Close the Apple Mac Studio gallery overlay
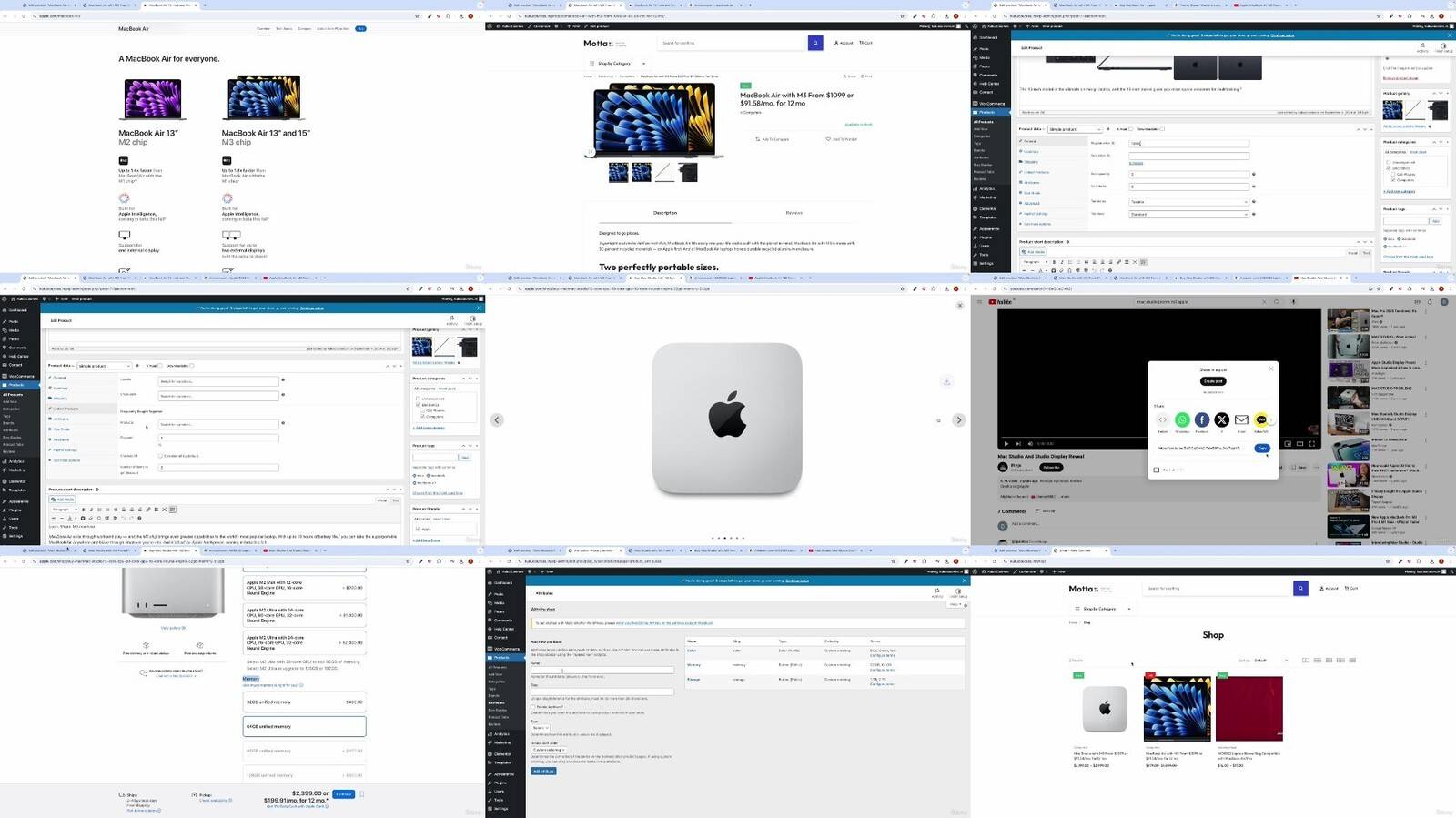The image size is (1456, 818). (959, 306)
